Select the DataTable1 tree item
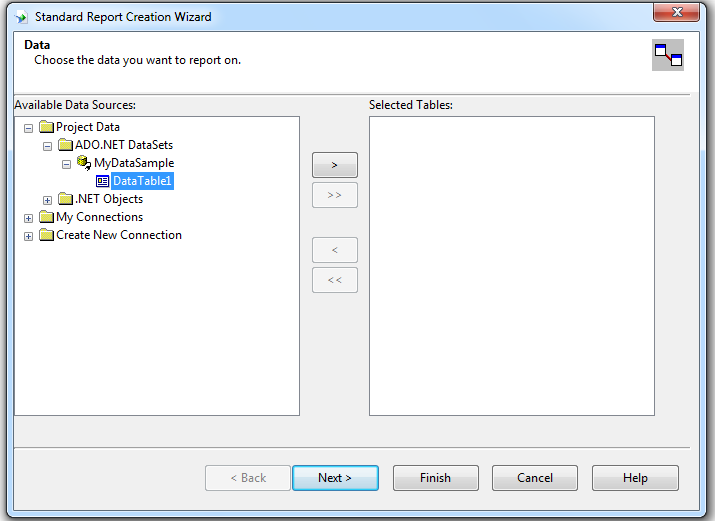715x521 pixels. click(x=142, y=181)
